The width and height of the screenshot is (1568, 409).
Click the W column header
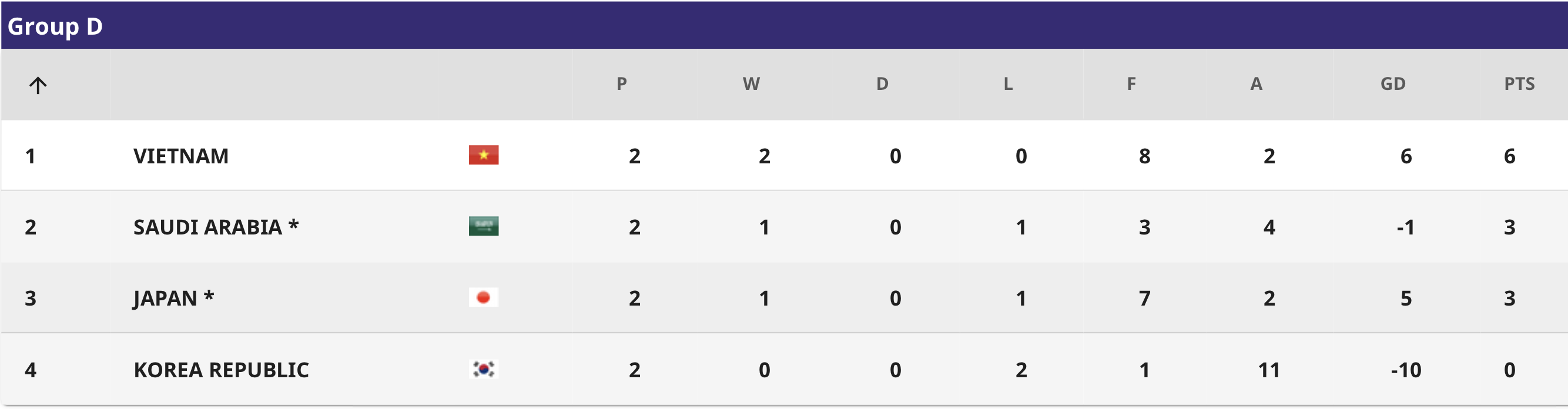coord(751,84)
